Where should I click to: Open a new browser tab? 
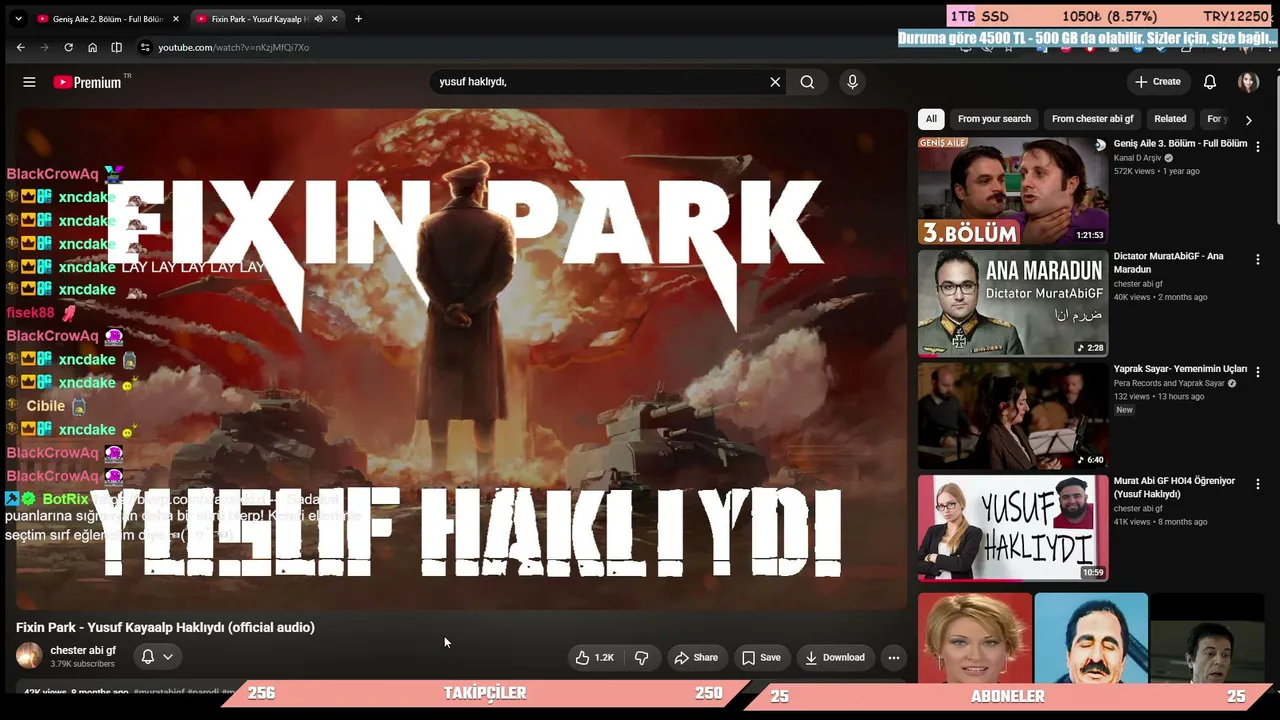(x=358, y=18)
